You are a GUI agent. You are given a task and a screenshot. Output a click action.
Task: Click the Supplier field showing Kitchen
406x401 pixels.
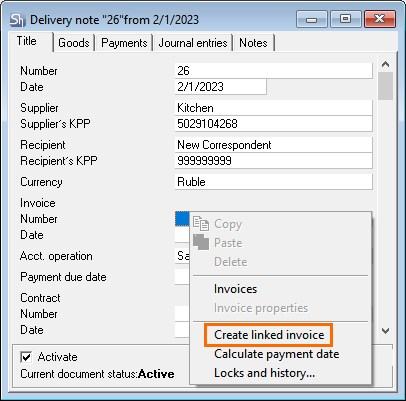[273, 108]
